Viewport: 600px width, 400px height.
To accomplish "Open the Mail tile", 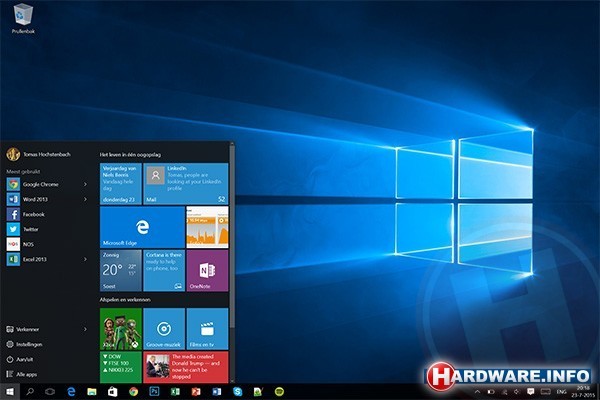I will (x=185, y=184).
